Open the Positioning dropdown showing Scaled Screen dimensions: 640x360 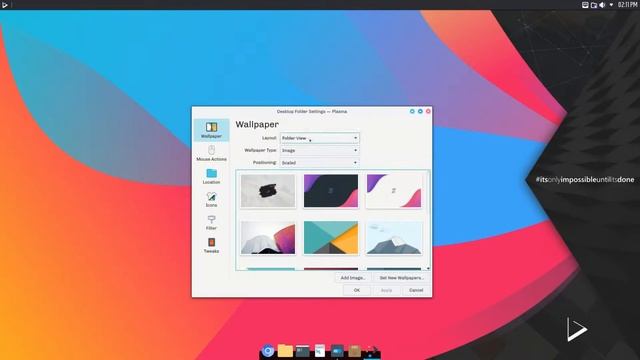tap(320, 162)
